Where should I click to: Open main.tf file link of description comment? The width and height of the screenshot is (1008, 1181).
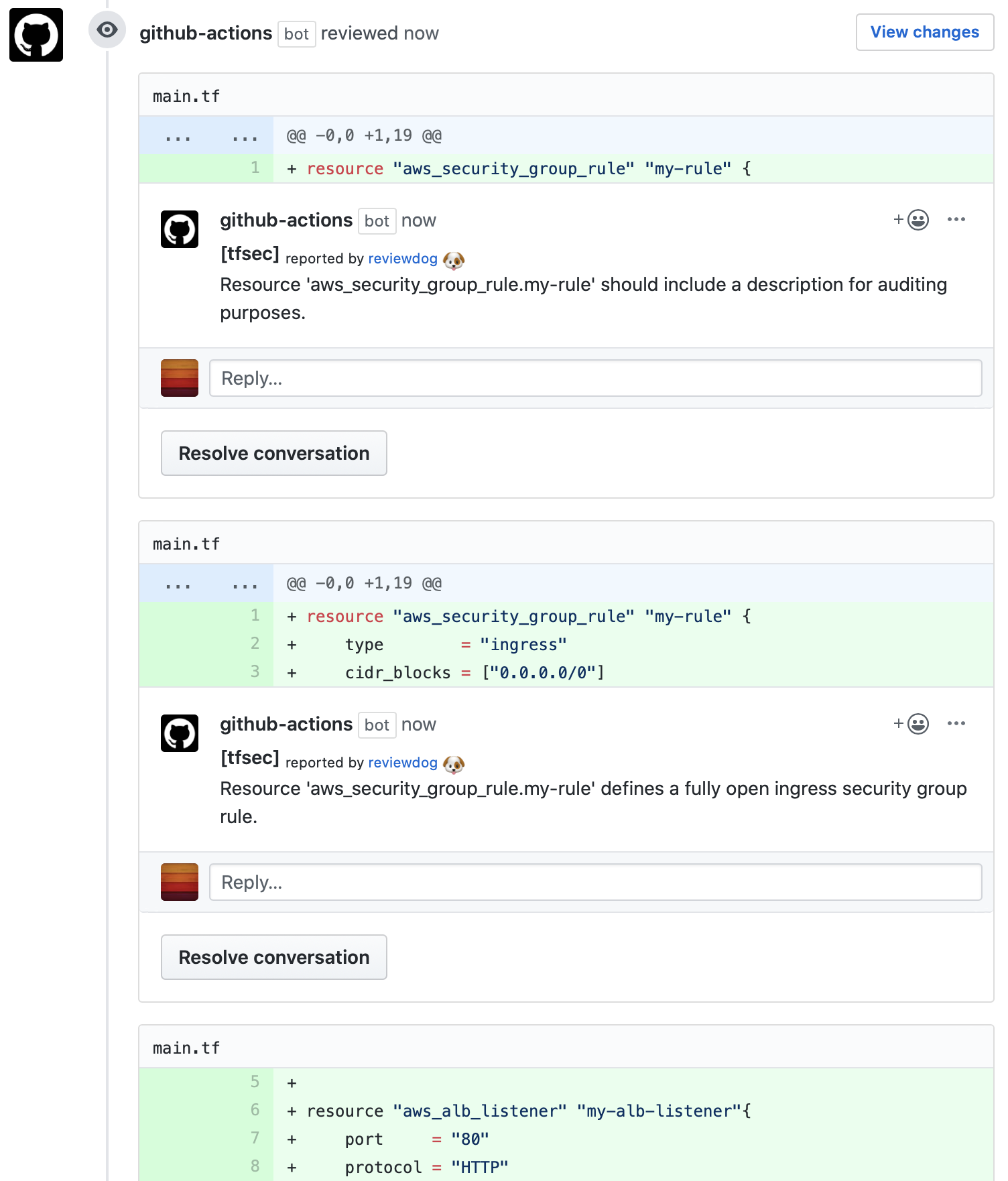click(186, 97)
